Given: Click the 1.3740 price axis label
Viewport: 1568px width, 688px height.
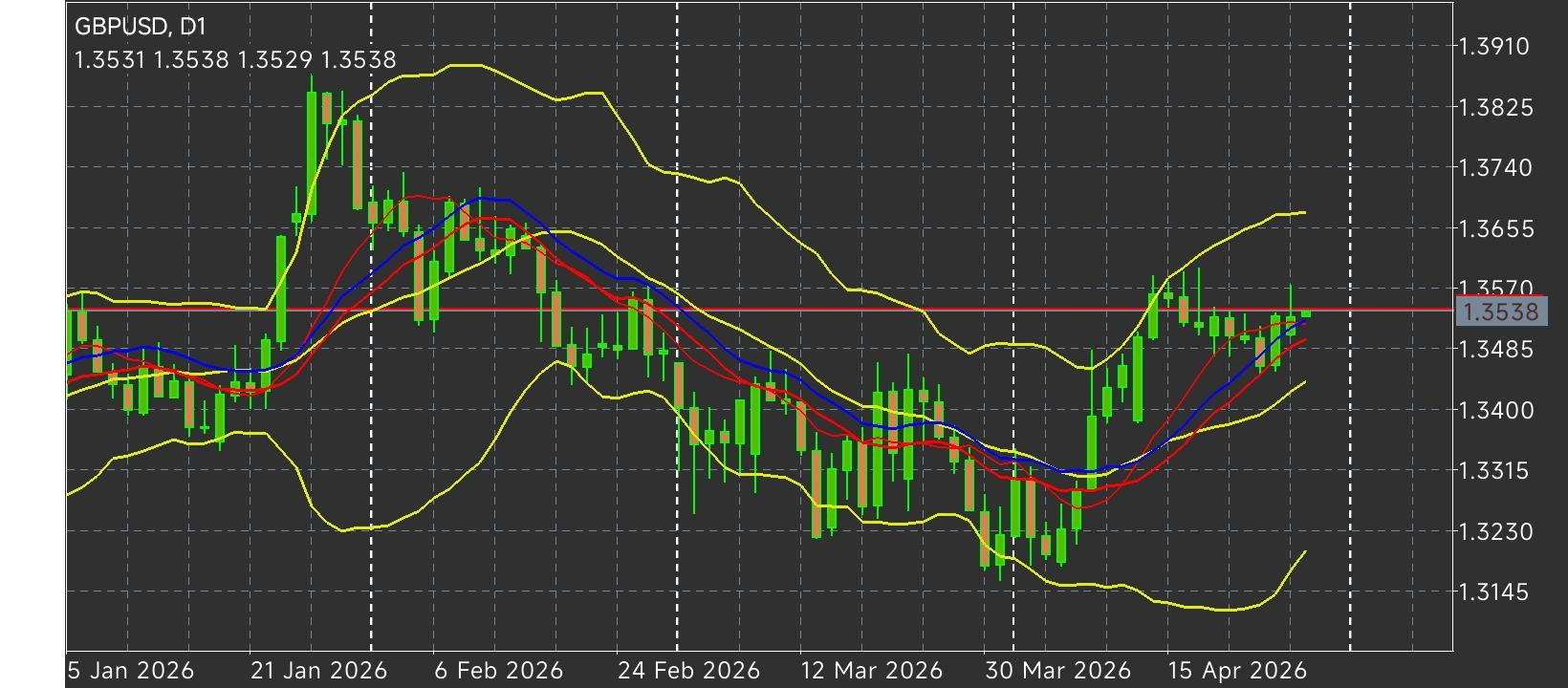Looking at the screenshot, I should pyautogui.click(x=1496, y=167).
